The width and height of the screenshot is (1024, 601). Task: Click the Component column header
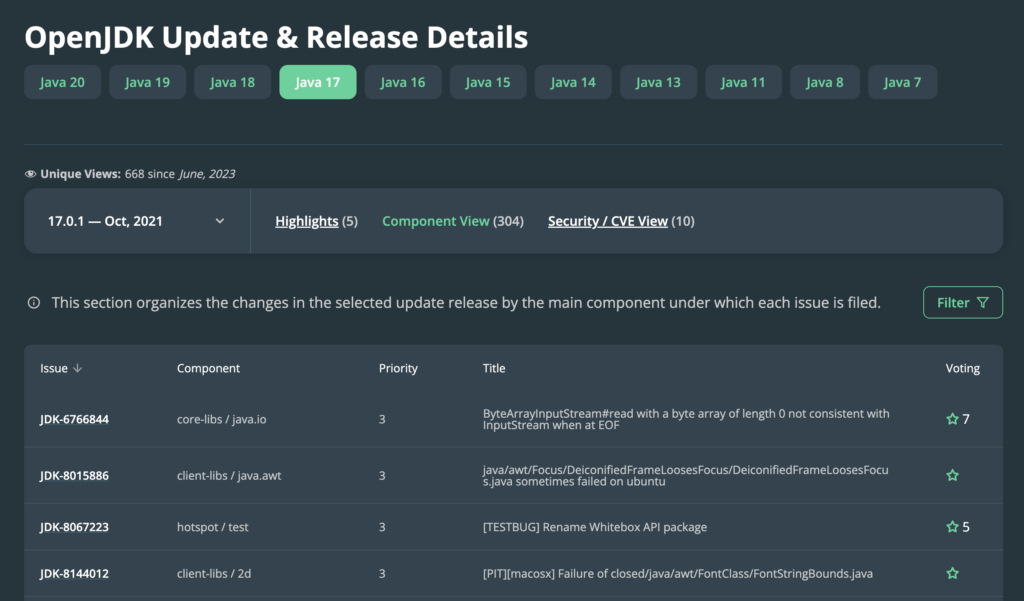click(208, 368)
